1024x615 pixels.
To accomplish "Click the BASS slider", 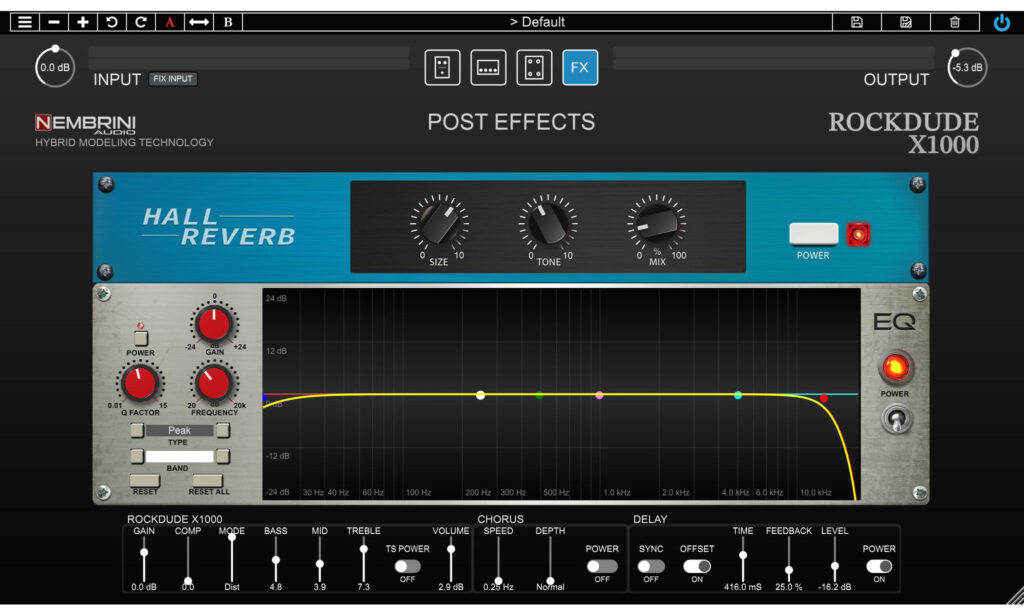I will (276, 560).
